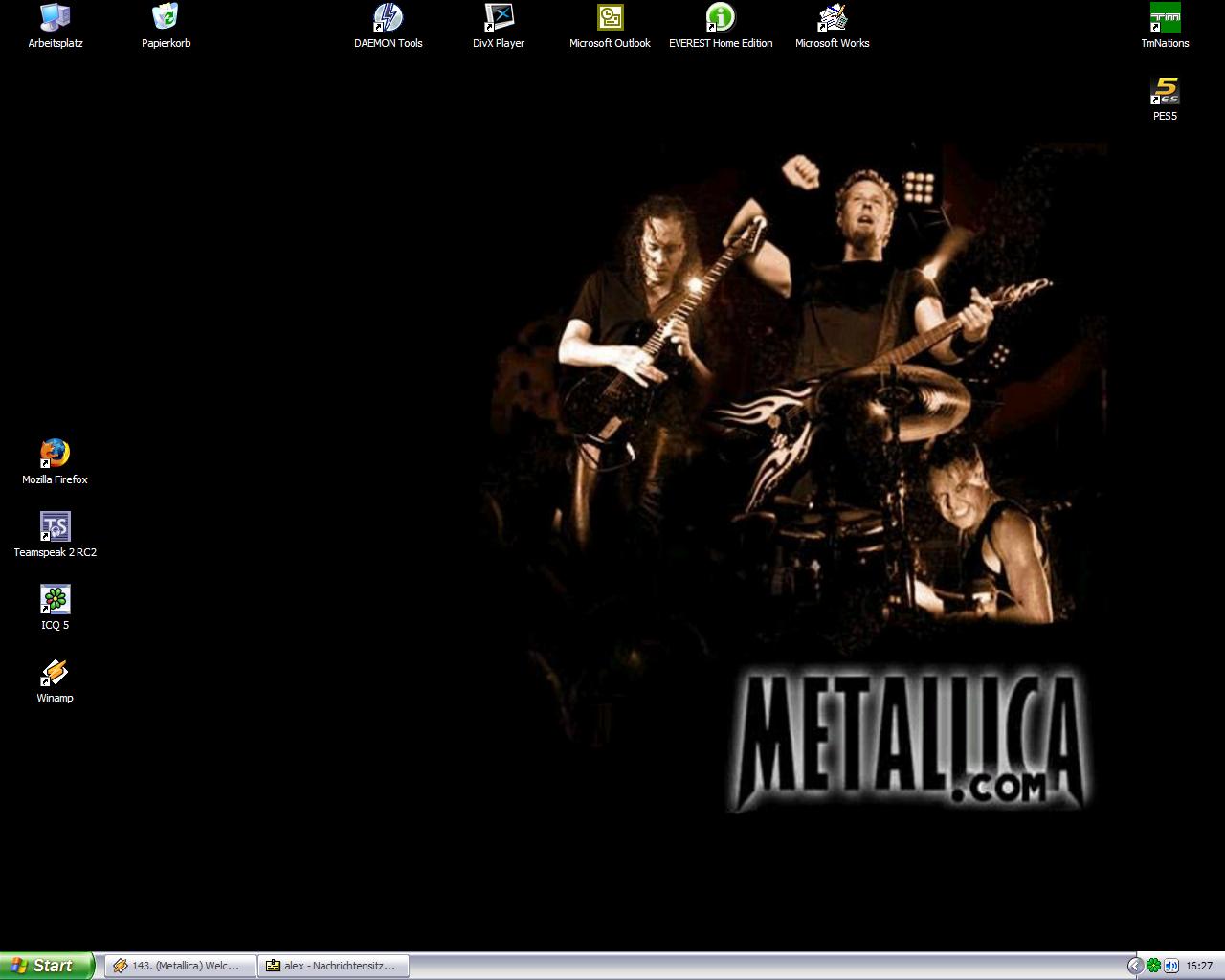Image resolution: width=1225 pixels, height=980 pixels.
Task: Open the volume tray icon
Action: click(1170, 966)
